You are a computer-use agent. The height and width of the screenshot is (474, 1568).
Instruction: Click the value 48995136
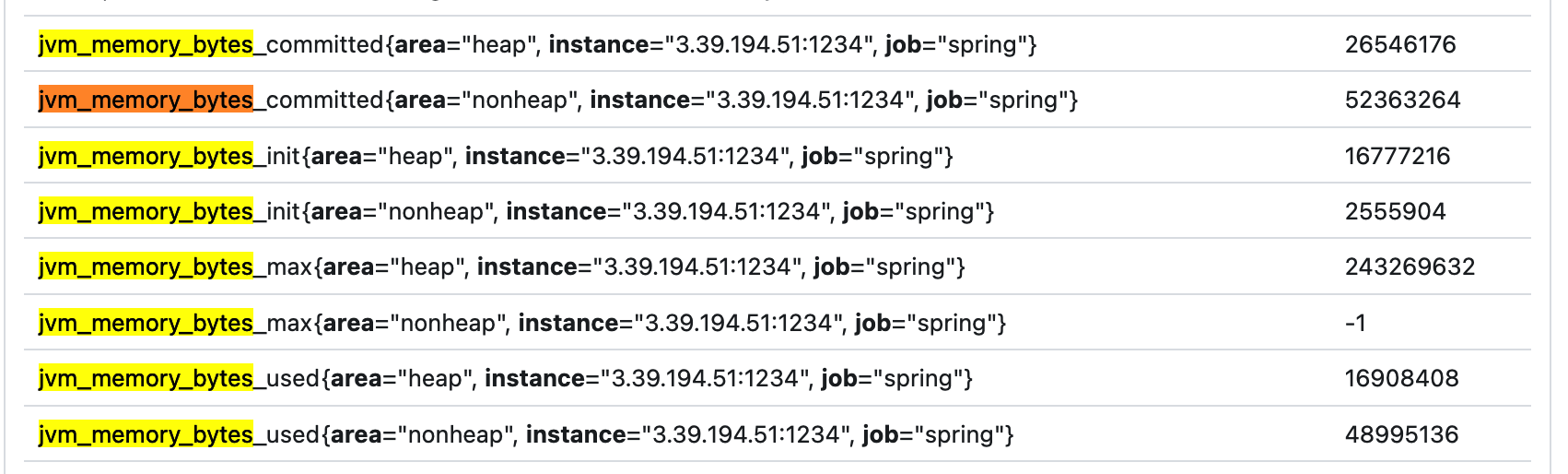pos(1401,434)
